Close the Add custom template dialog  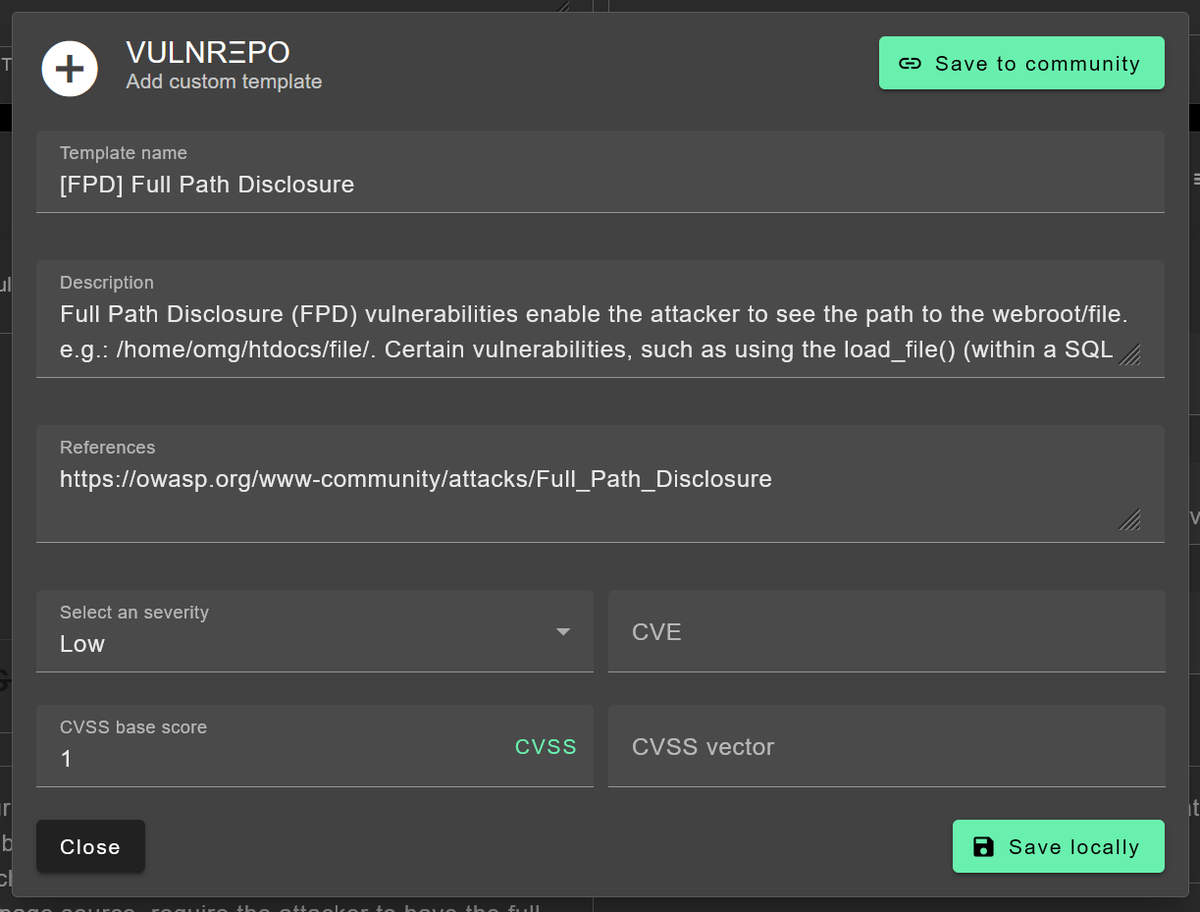pyautogui.click(x=90, y=847)
